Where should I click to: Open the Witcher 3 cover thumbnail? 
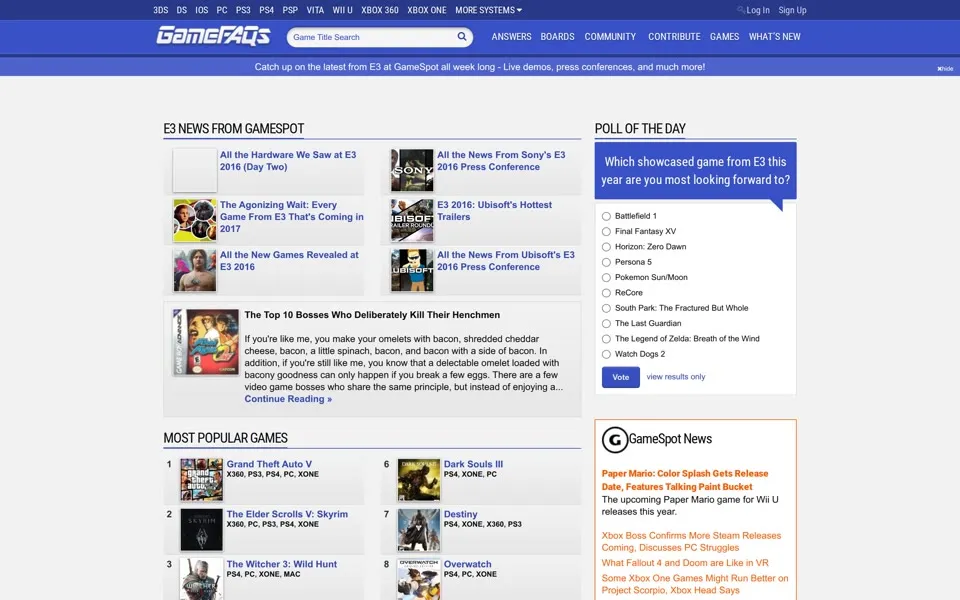pyautogui.click(x=201, y=579)
